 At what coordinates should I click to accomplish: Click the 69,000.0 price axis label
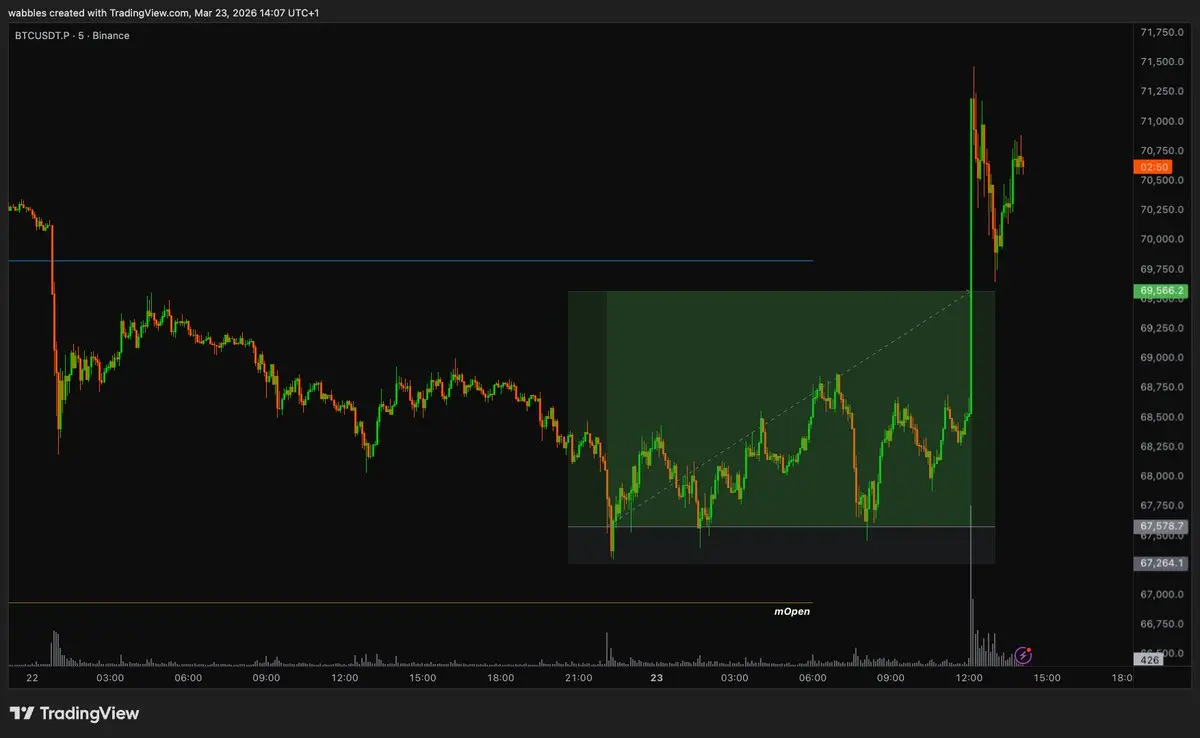1162,358
